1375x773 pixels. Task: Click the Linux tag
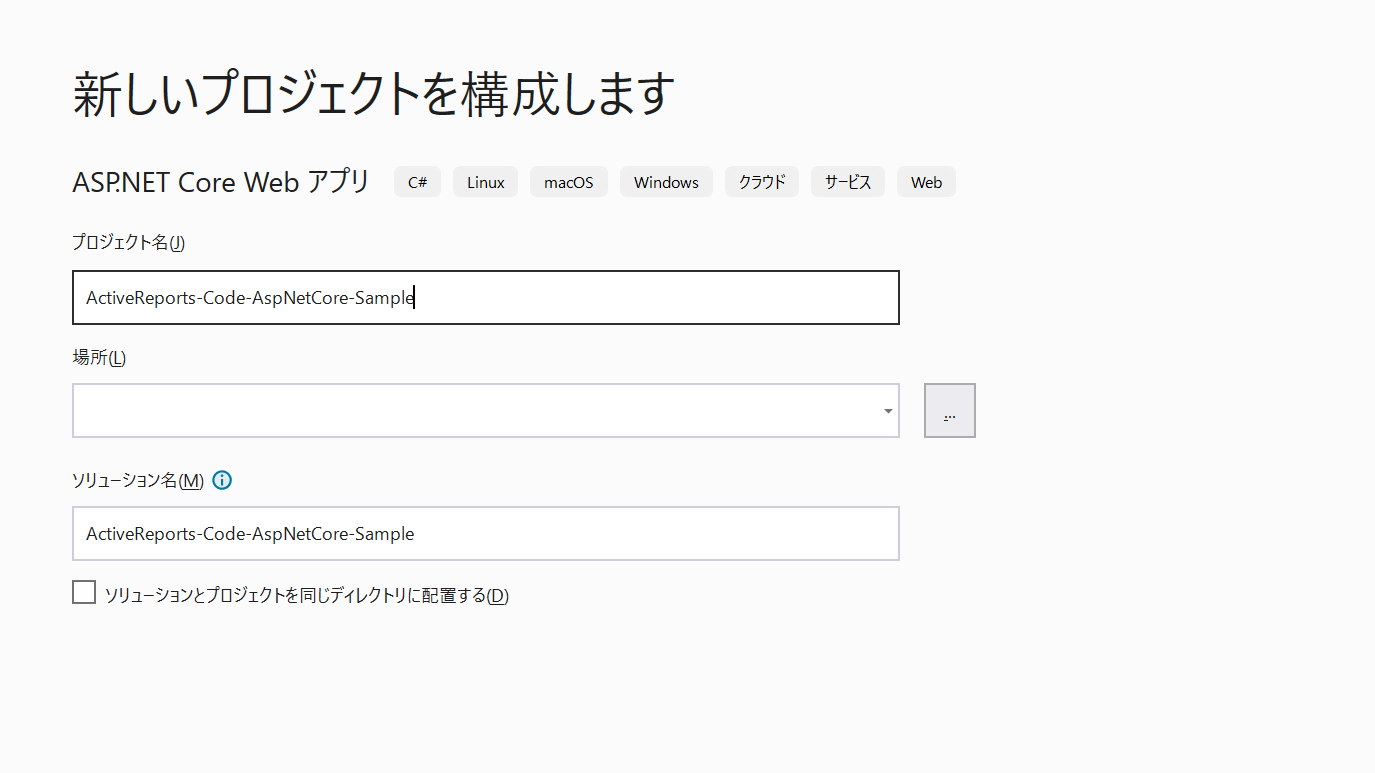(x=486, y=182)
